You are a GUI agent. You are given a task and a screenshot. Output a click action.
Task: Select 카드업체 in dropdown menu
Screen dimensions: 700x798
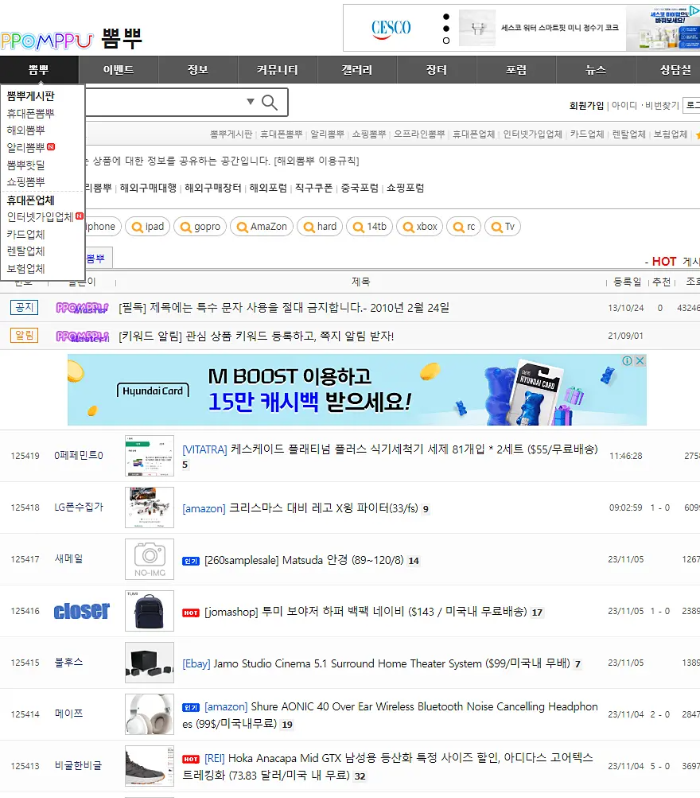pos(26,235)
